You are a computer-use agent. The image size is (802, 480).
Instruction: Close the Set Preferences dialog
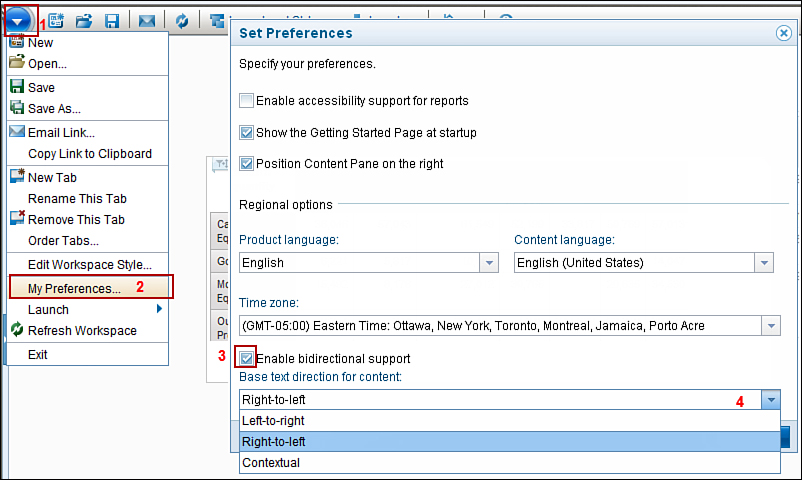784,33
